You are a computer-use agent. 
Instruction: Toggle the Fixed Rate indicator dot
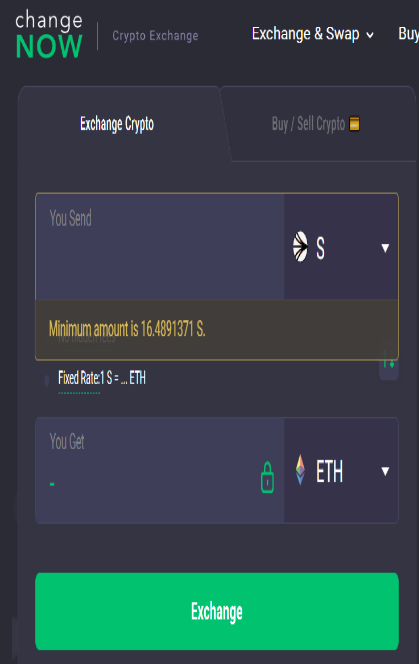47,380
